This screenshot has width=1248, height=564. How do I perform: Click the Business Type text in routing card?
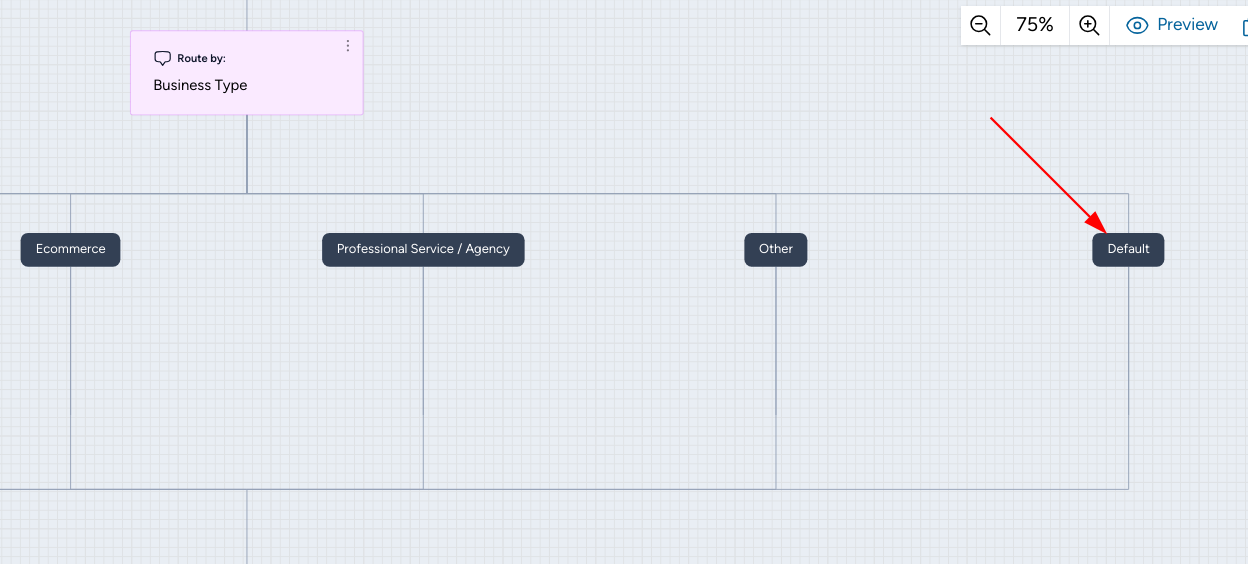click(200, 85)
